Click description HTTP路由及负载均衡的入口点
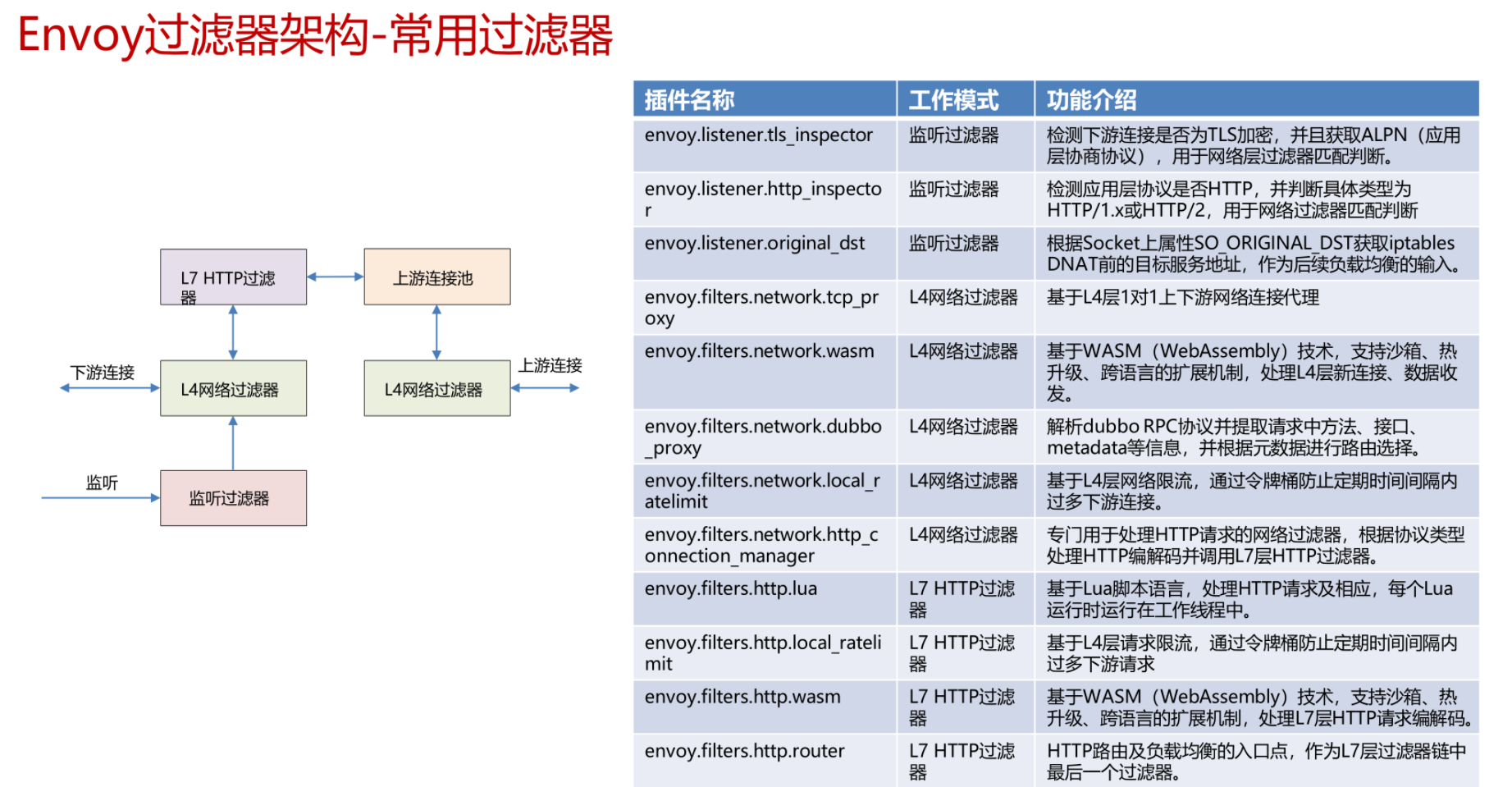1512x787 pixels. [x=1257, y=762]
